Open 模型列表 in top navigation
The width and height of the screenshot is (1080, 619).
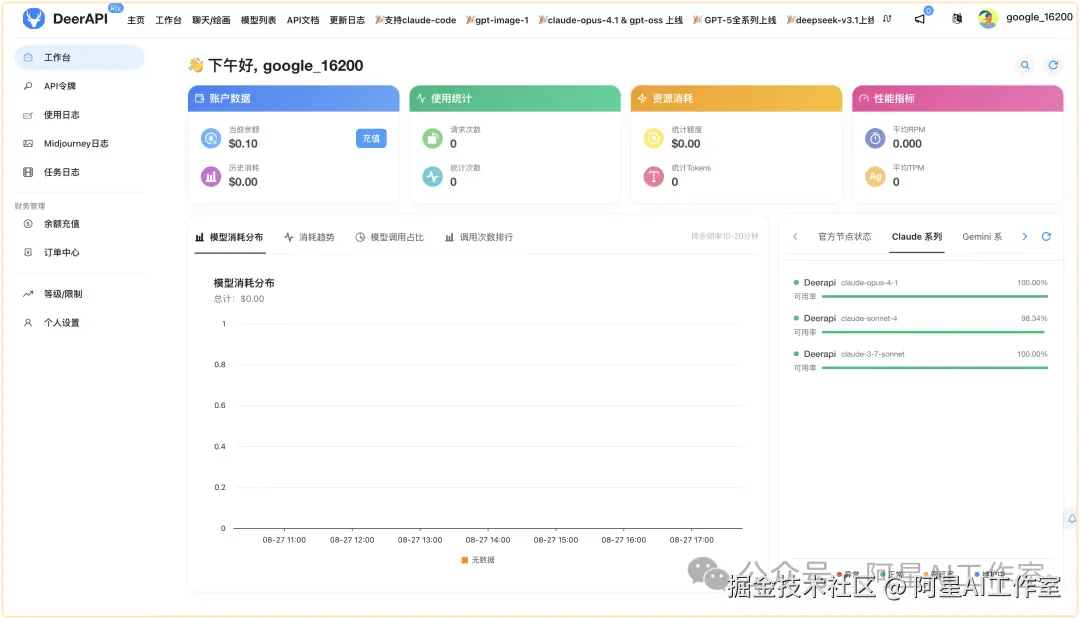tap(258, 20)
